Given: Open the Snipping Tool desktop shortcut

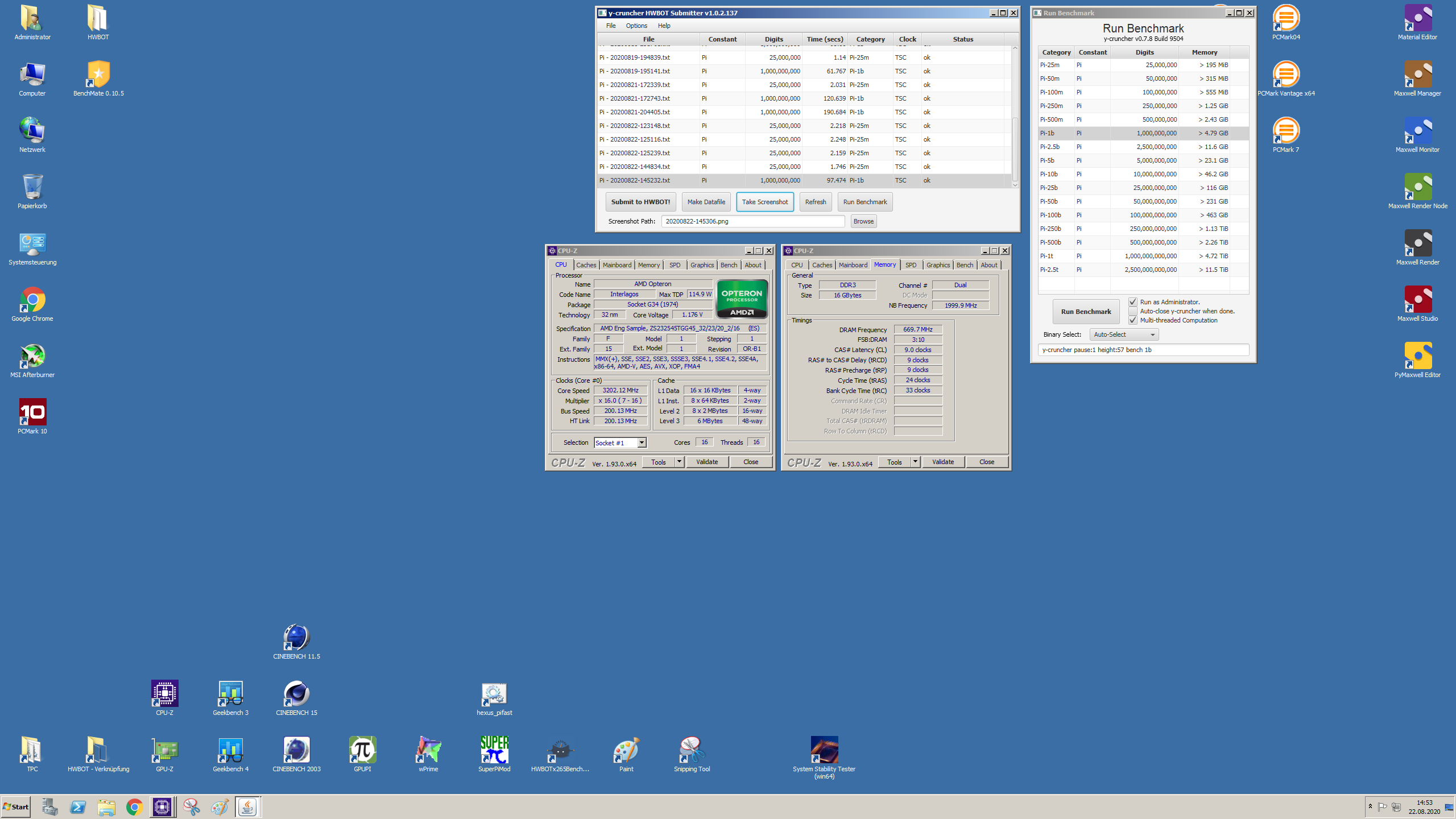Looking at the screenshot, I should click(x=692, y=754).
